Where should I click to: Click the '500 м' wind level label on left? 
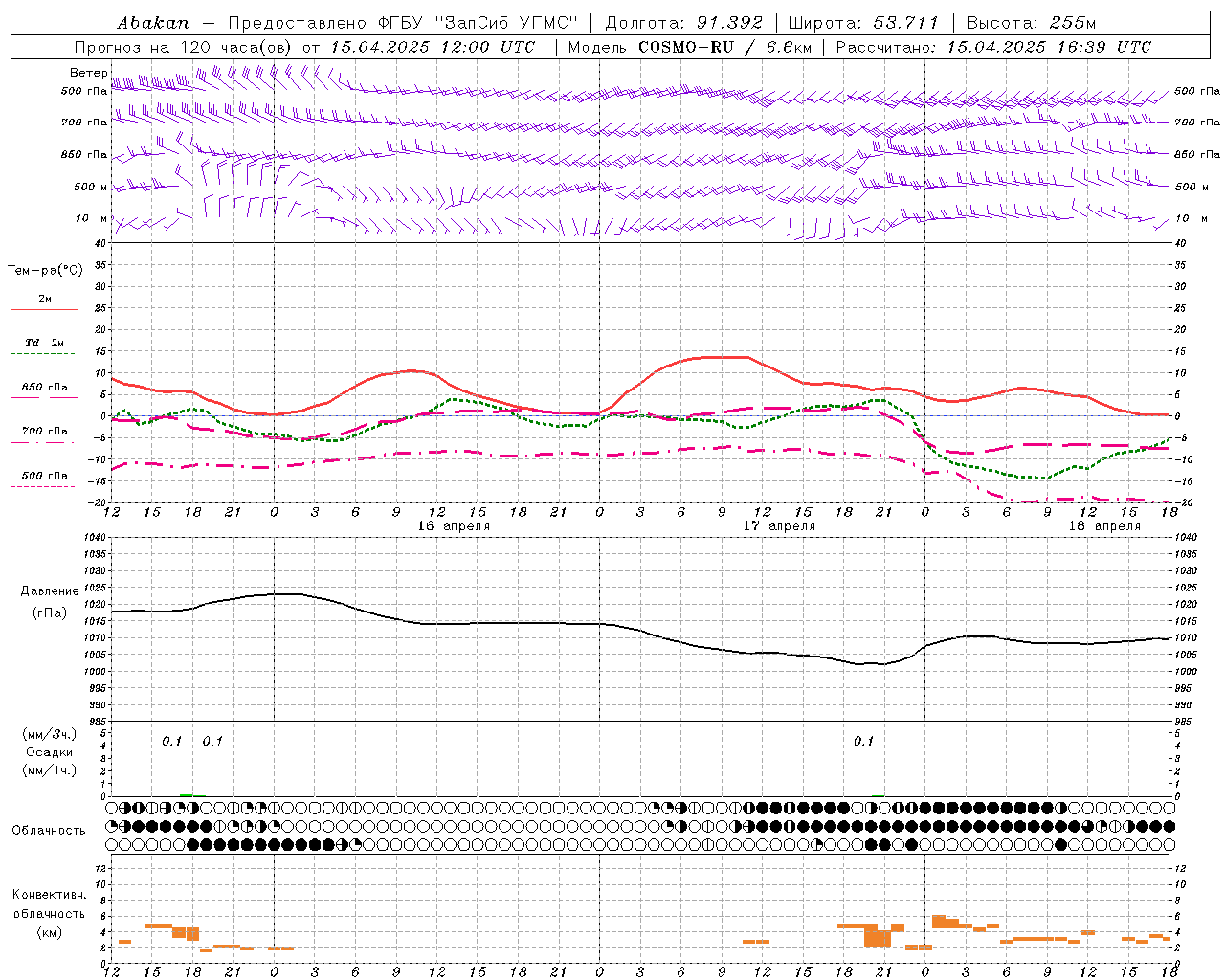[91, 187]
